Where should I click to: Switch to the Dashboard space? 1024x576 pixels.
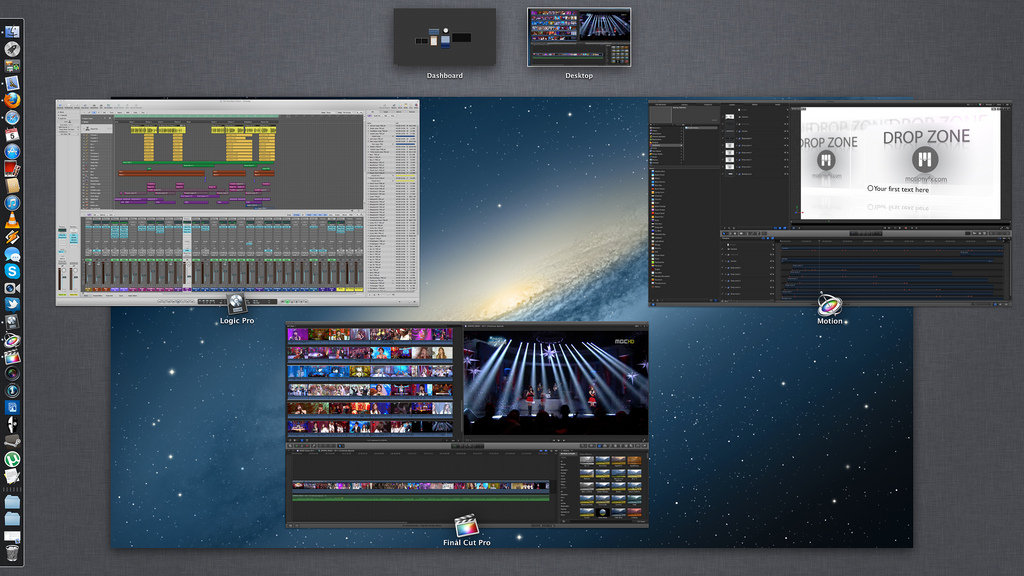(x=444, y=37)
